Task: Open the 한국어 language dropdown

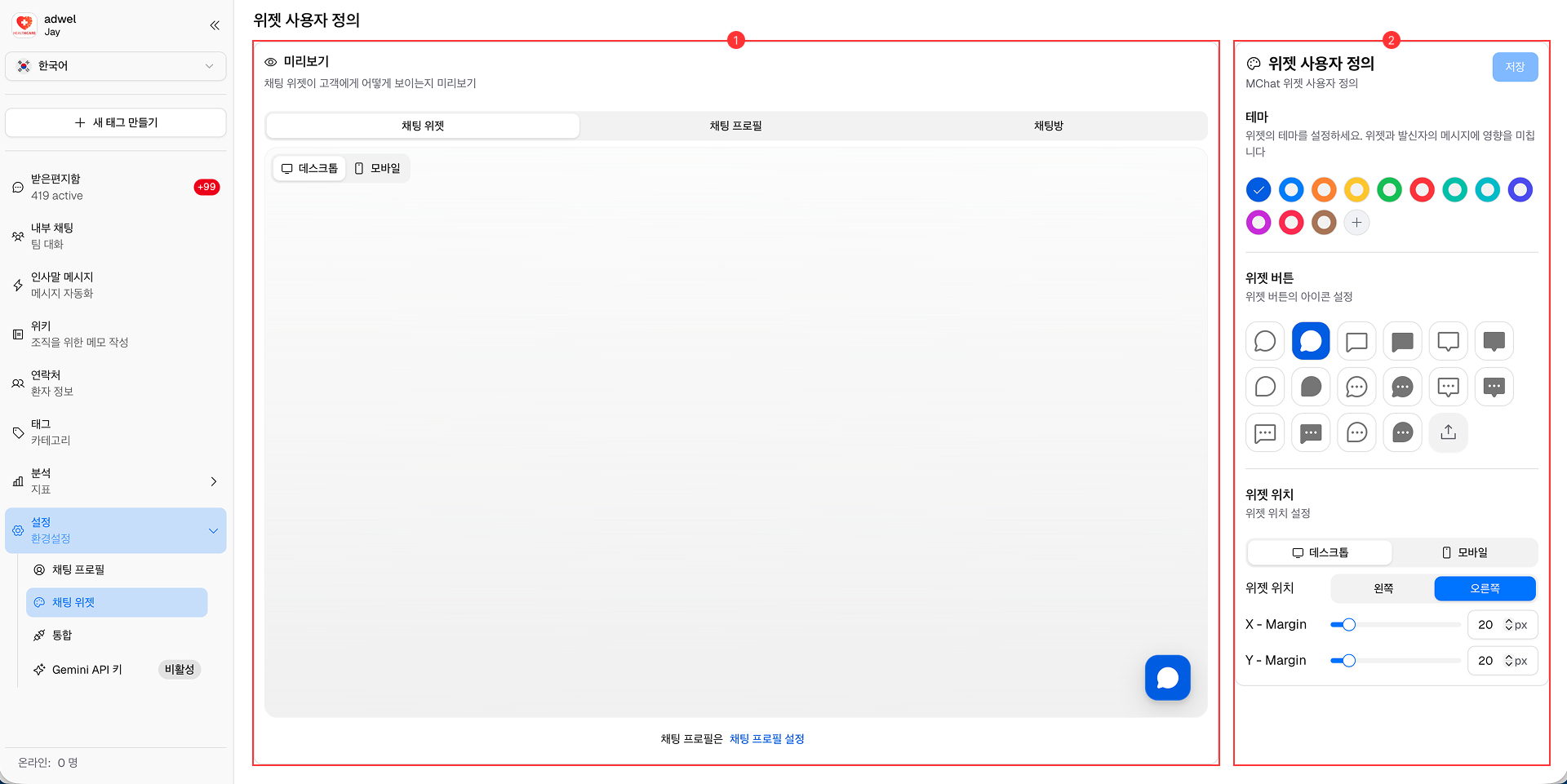Action: pos(116,66)
